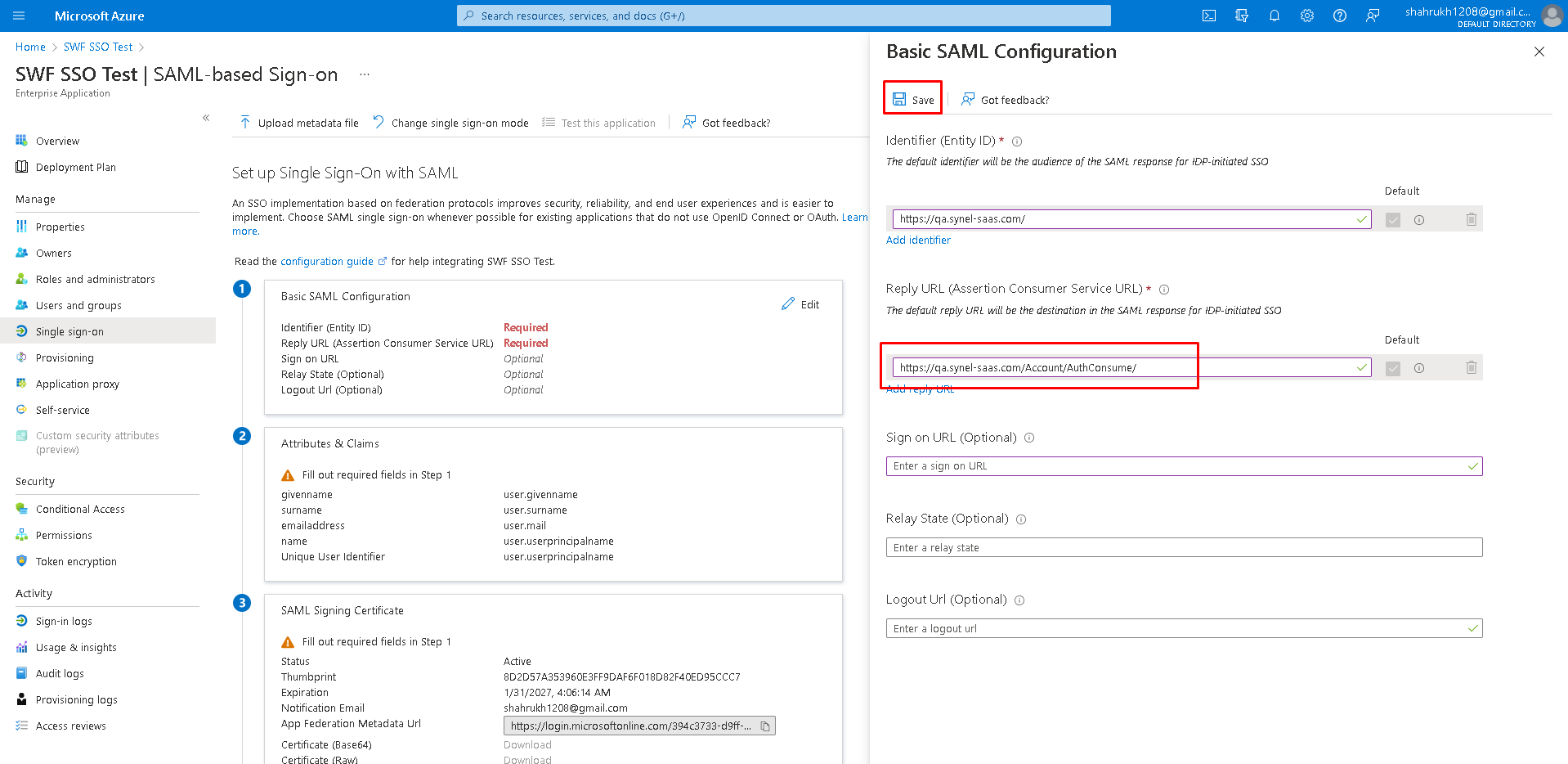Click the Reply URL input field
Viewport: 1568px width, 764px height.
point(1131,368)
